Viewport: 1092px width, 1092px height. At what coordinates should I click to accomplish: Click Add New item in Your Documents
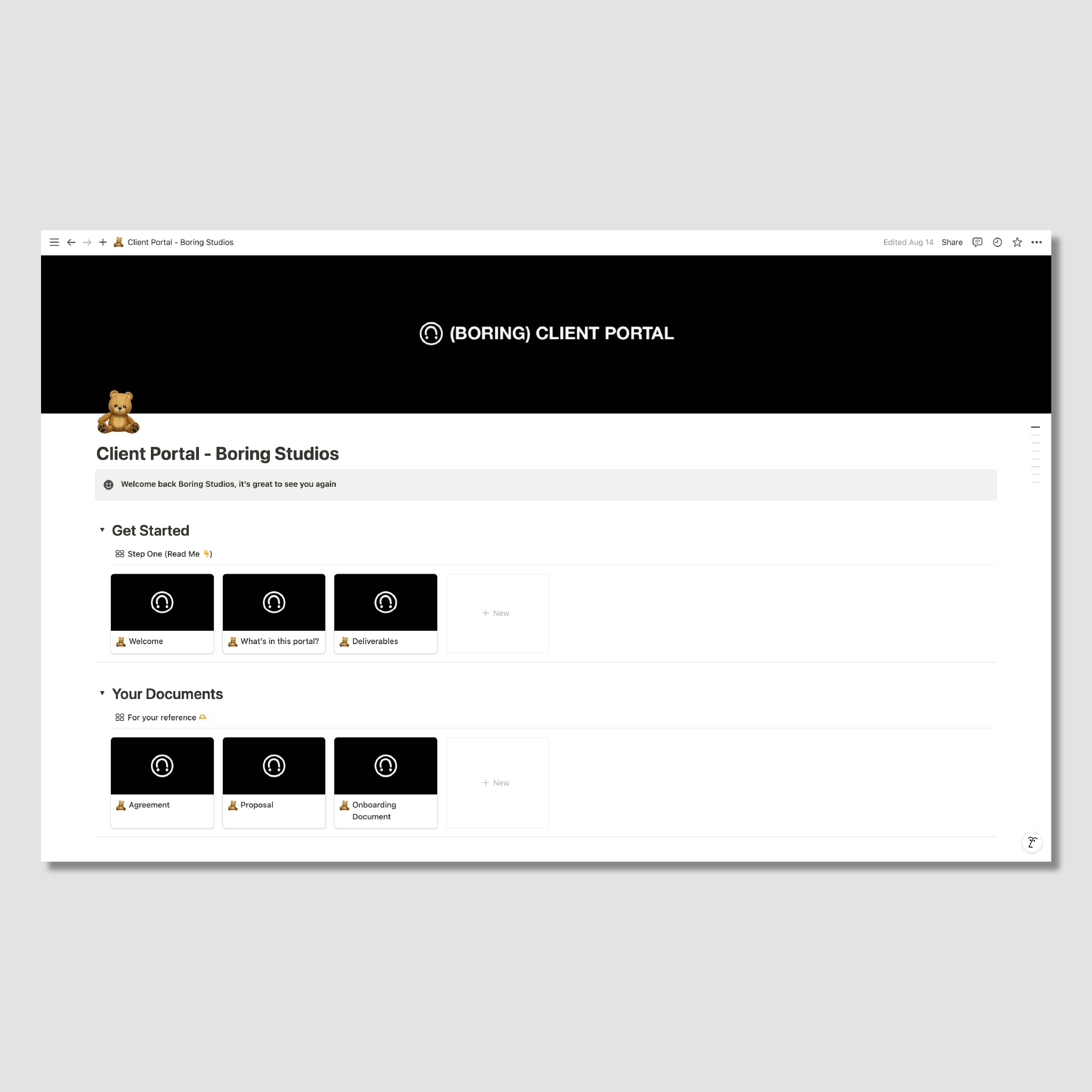coord(497,783)
